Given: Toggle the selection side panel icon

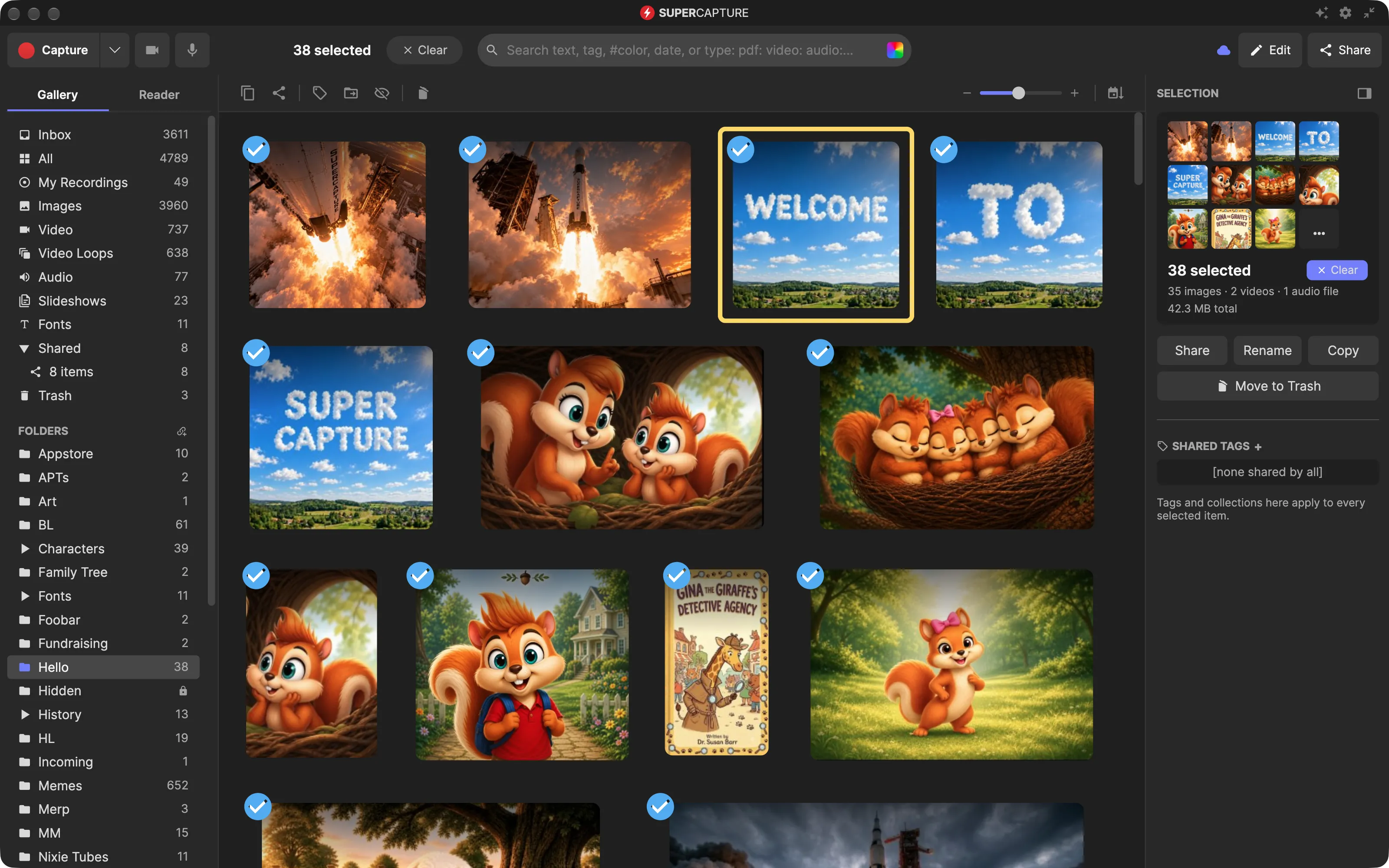Looking at the screenshot, I should pos(1364,93).
